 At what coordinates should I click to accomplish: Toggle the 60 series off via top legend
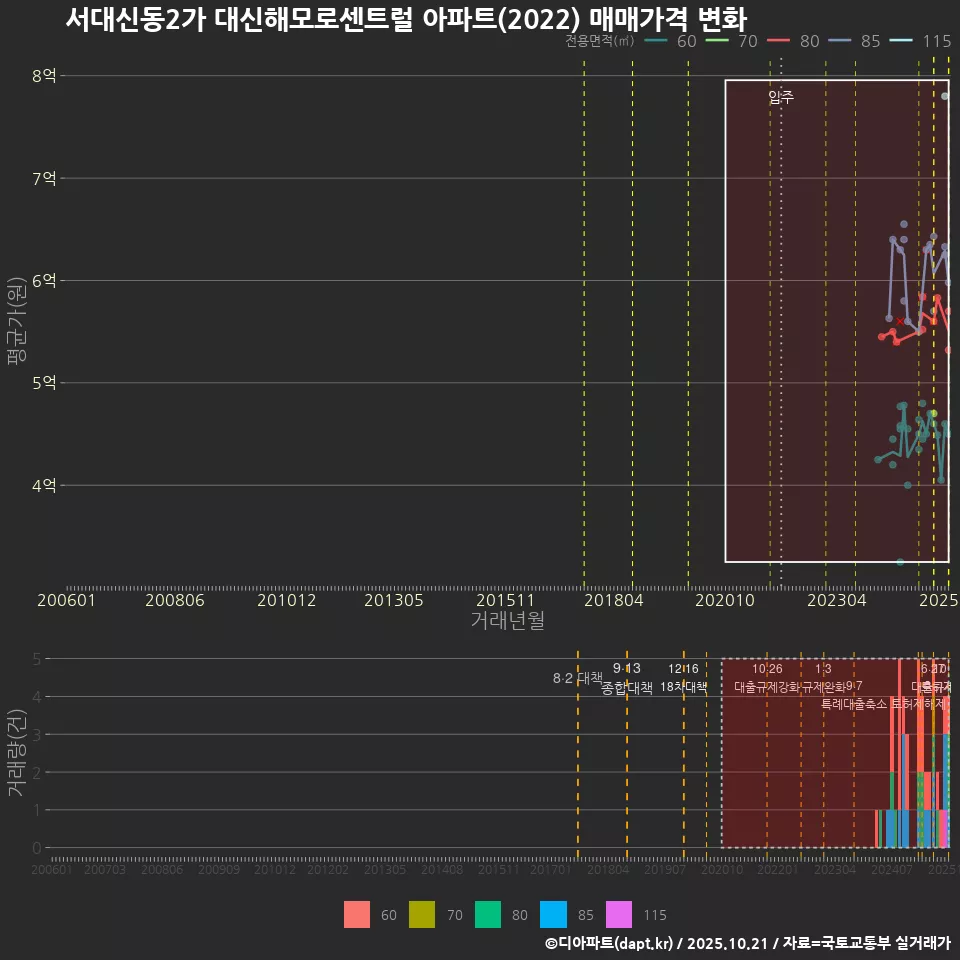pyautogui.click(x=657, y=42)
